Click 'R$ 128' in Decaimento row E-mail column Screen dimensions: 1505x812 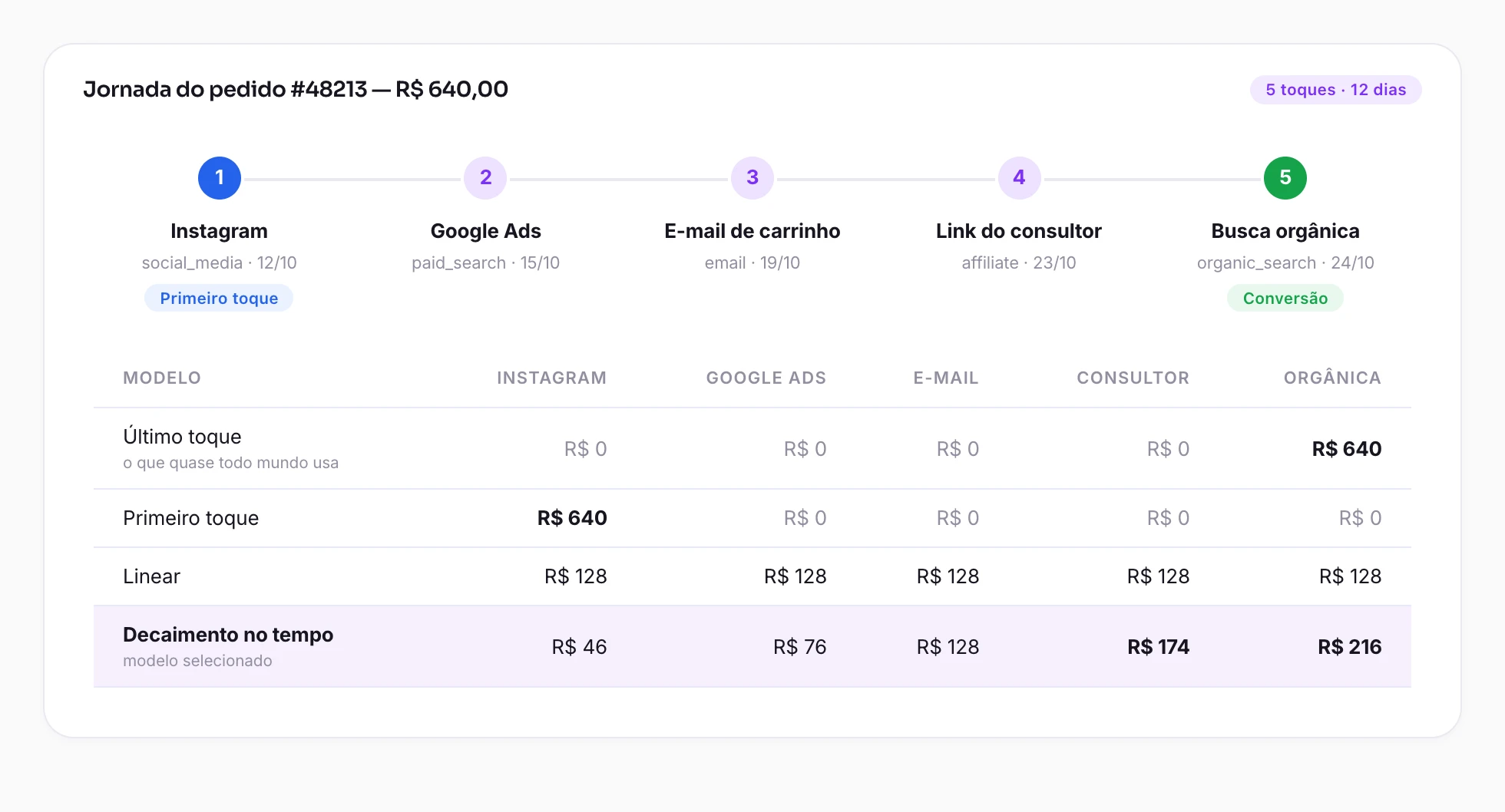pyautogui.click(x=948, y=647)
